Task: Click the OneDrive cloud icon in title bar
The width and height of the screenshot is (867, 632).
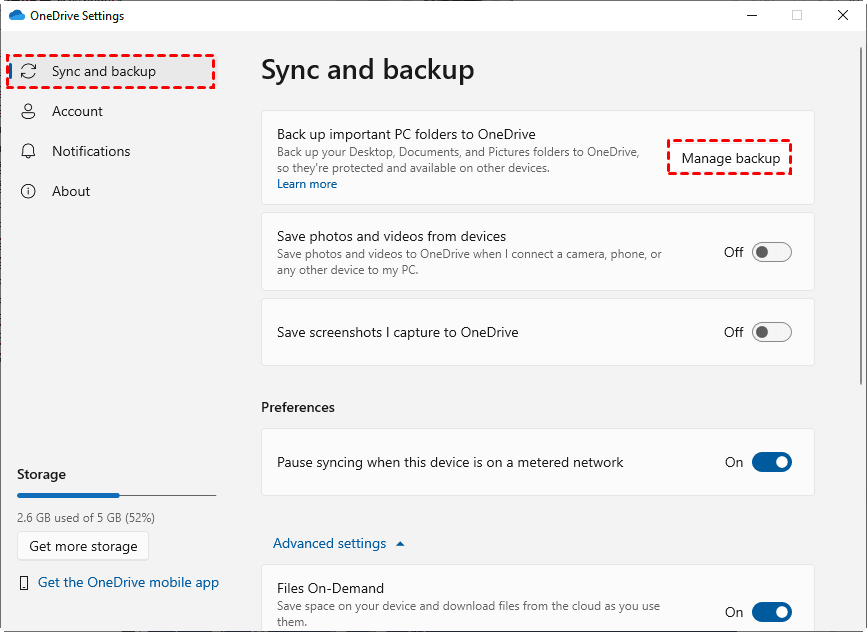Action: point(16,16)
